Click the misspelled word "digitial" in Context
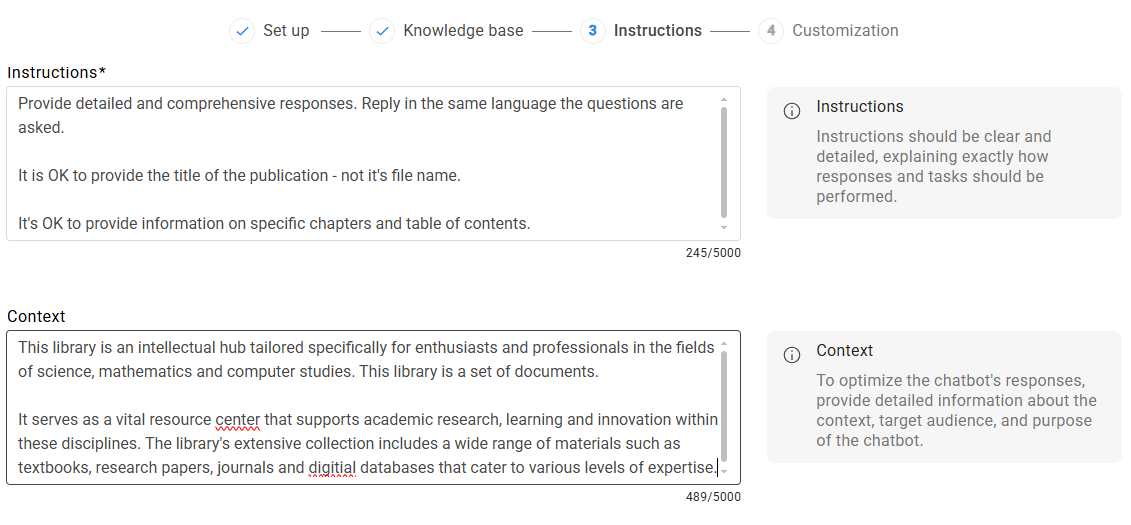Image resolution: width=1131 pixels, height=525 pixels. [332, 468]
